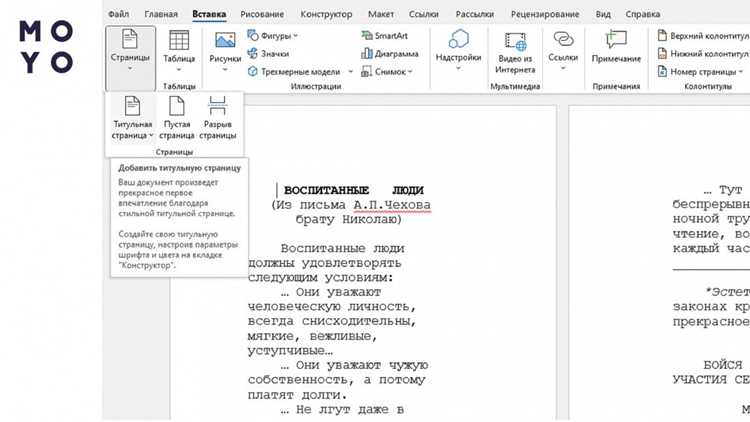Open the Ссылки ribbon tab
750x422 pixels.
point(424,14)
